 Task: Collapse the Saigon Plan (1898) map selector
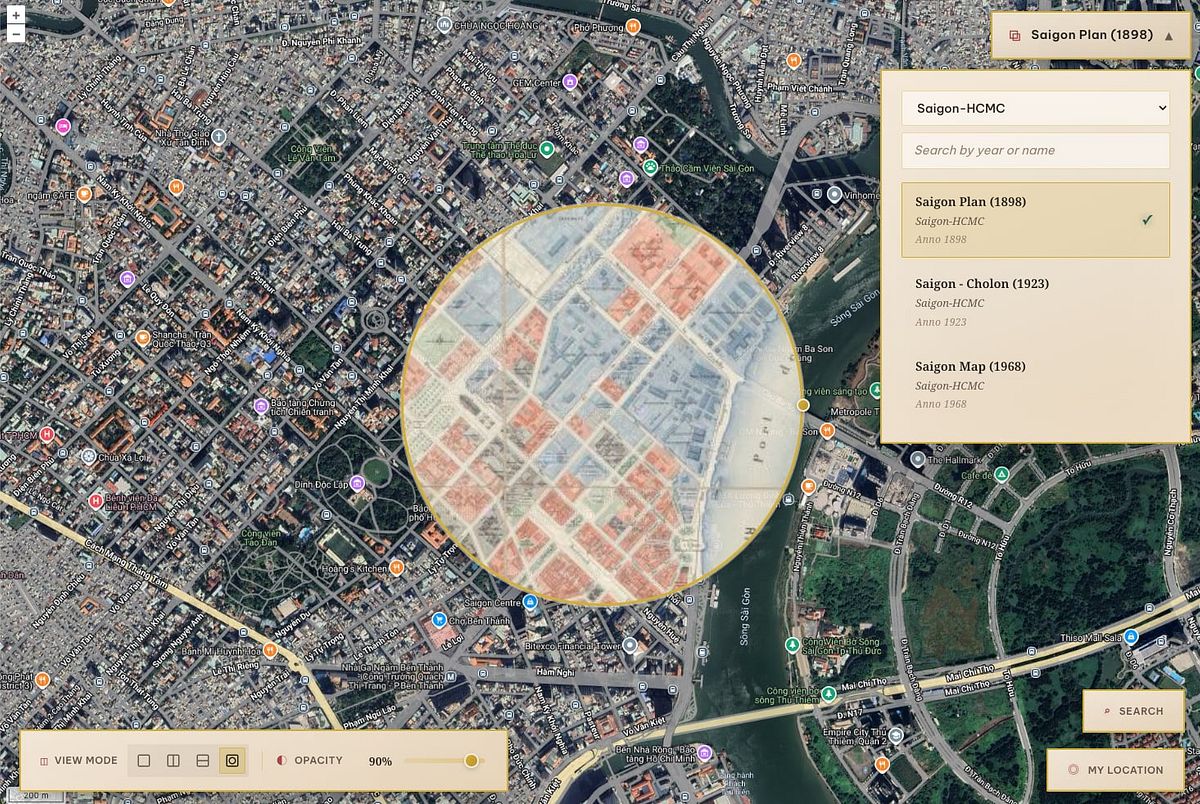point(1168,36)
